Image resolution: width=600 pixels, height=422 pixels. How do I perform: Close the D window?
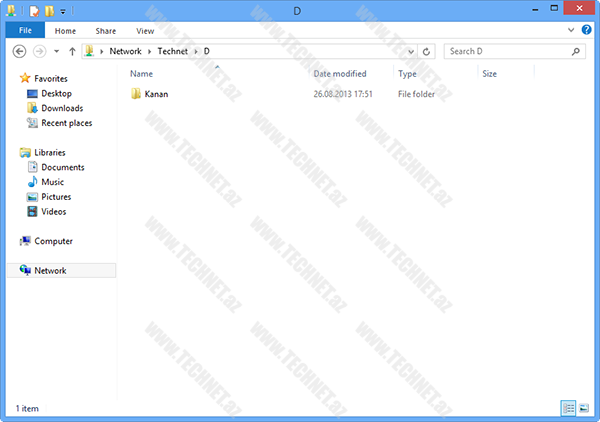coord(579,8)
